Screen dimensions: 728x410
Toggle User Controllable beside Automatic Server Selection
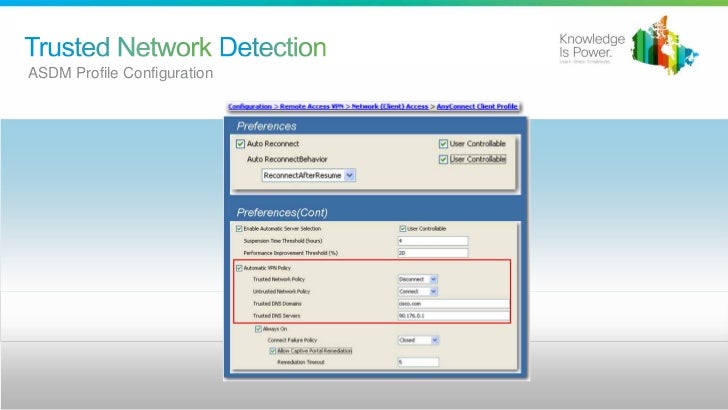click(403, 228)
